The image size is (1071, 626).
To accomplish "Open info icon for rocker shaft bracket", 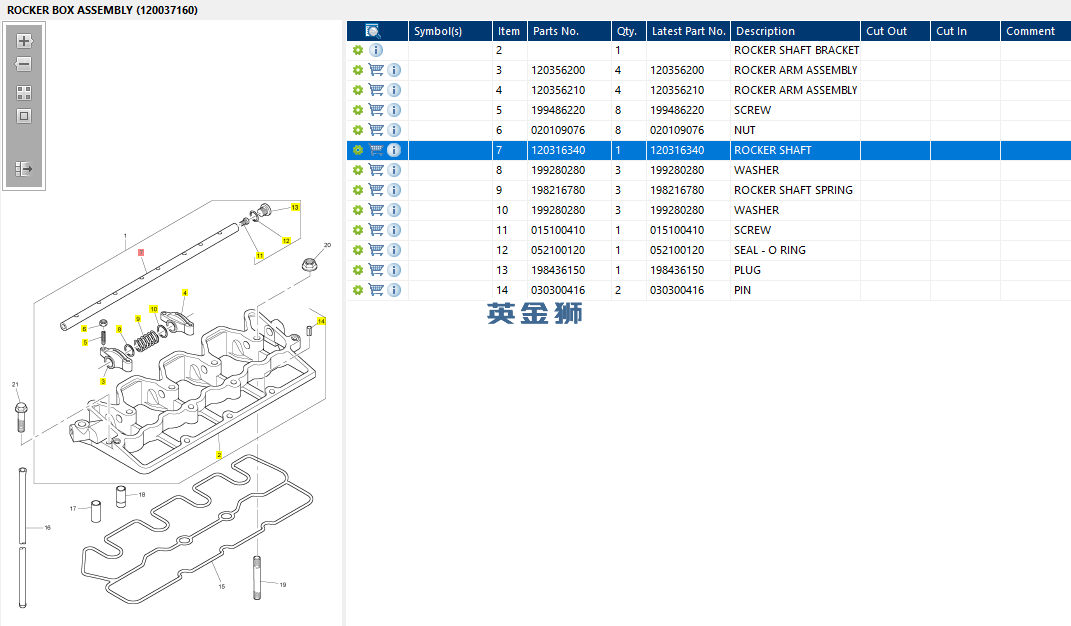I will tap(376, 50).
